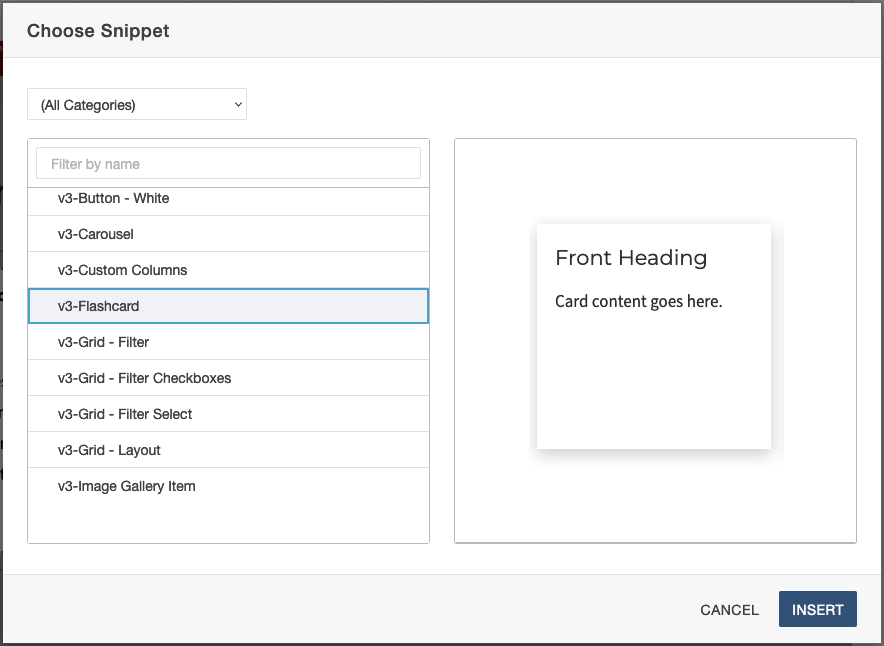Viewport: 884px width, 646px height.
Task: Choose v3-Grid - Filter Select snippet
Action: (x=228, y=414)
